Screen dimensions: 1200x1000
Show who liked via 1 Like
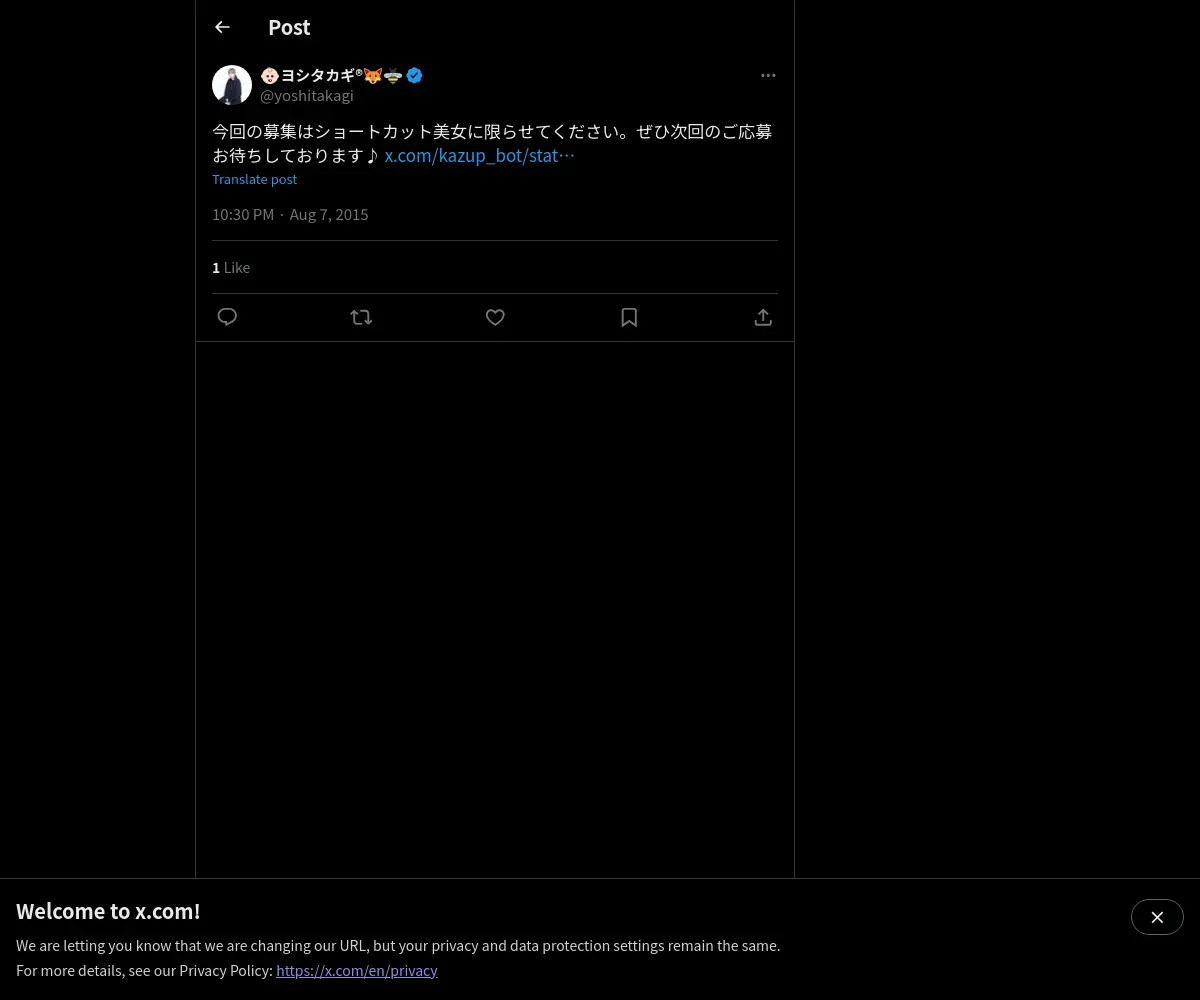231,267
